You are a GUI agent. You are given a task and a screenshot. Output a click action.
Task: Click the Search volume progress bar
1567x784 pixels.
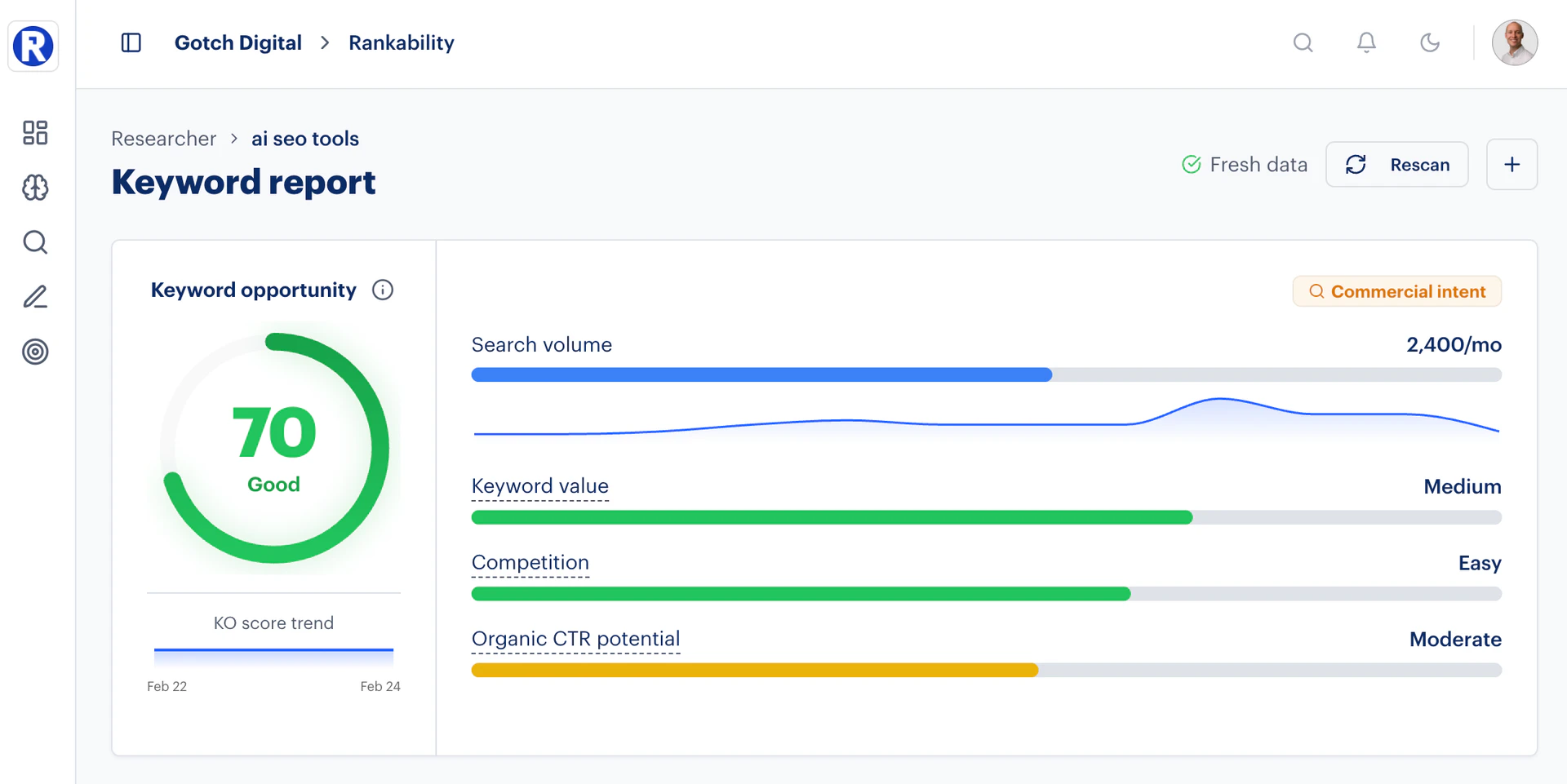click(986, 375)
